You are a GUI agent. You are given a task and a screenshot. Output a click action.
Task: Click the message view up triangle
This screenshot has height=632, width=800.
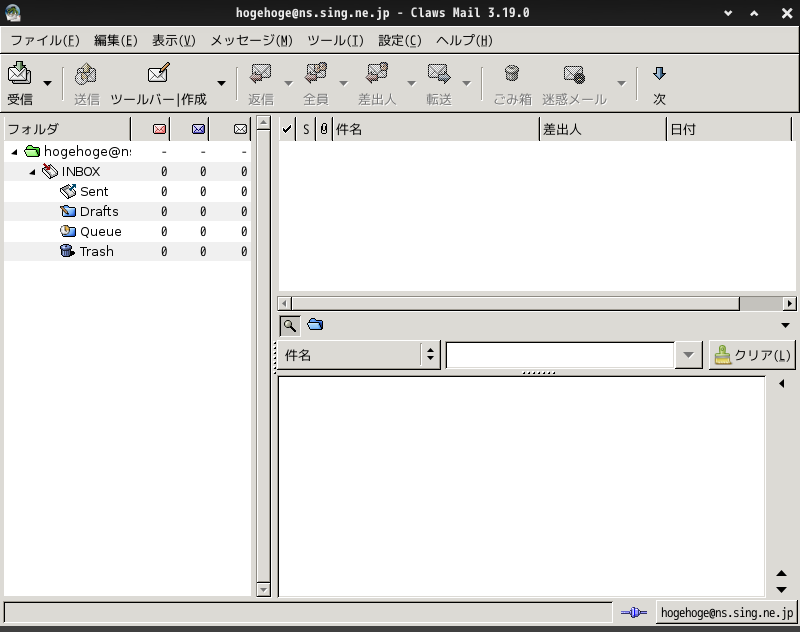tap(781, 573)
